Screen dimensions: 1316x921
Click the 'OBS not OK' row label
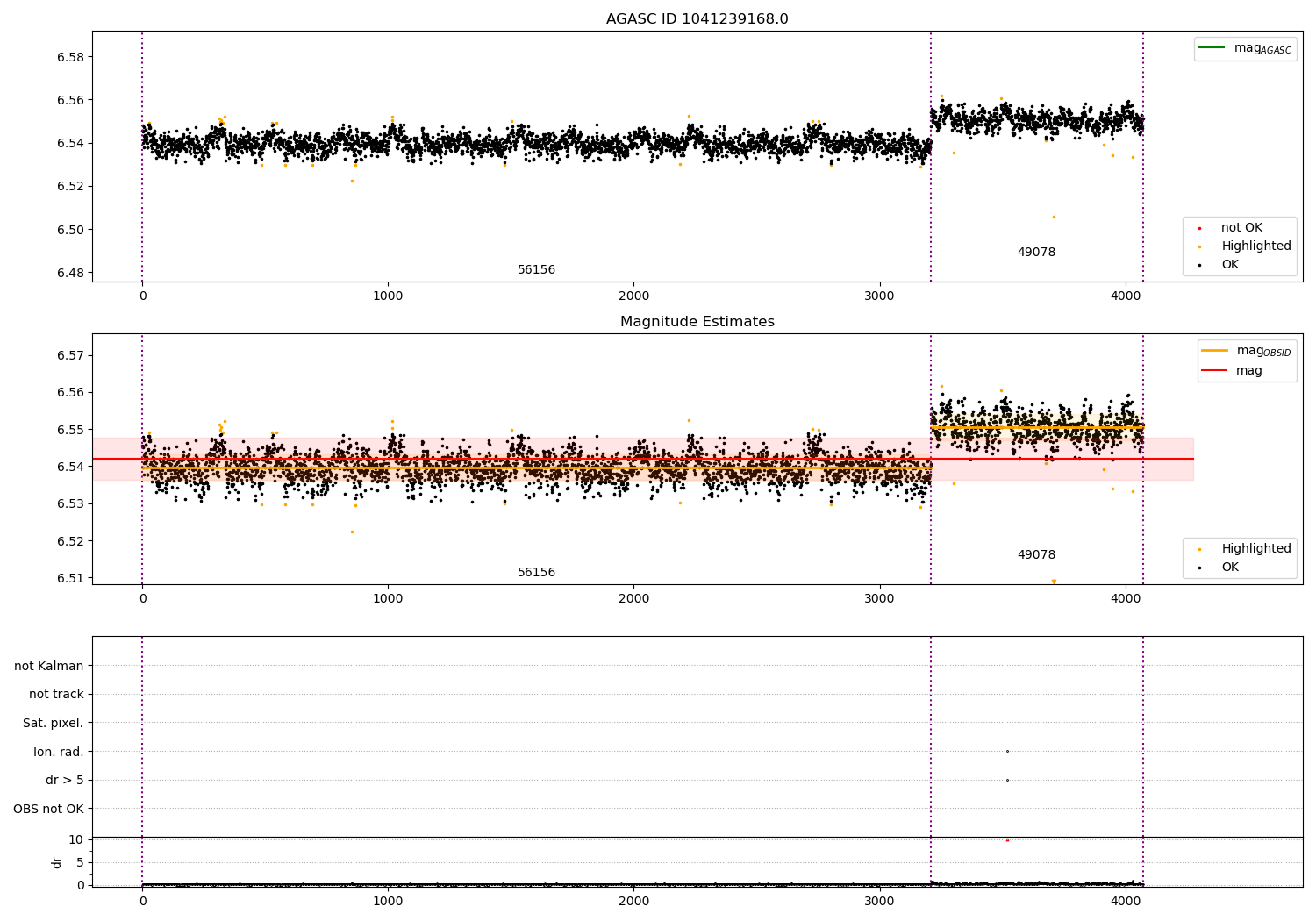(x=48, y=809)
